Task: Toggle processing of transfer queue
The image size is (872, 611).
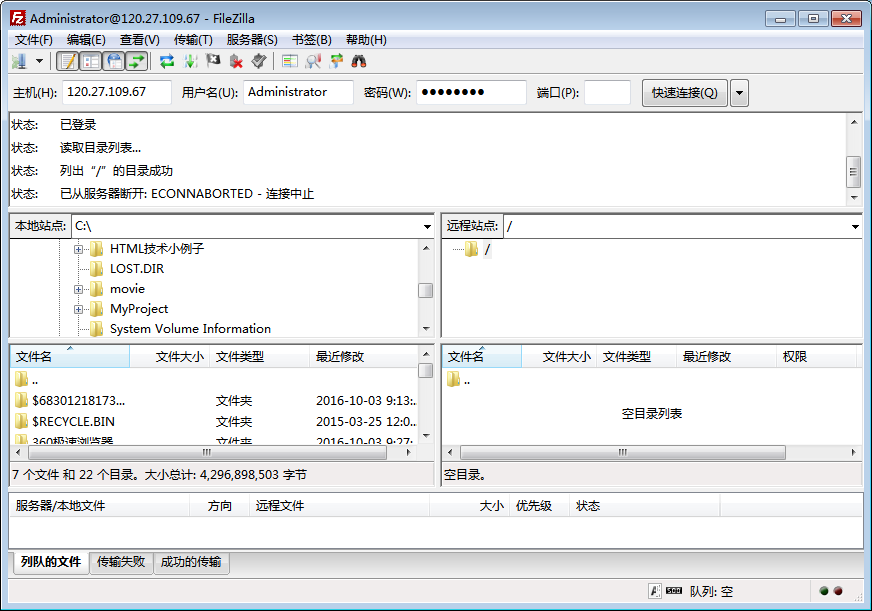Action: (x=190, y=61)
